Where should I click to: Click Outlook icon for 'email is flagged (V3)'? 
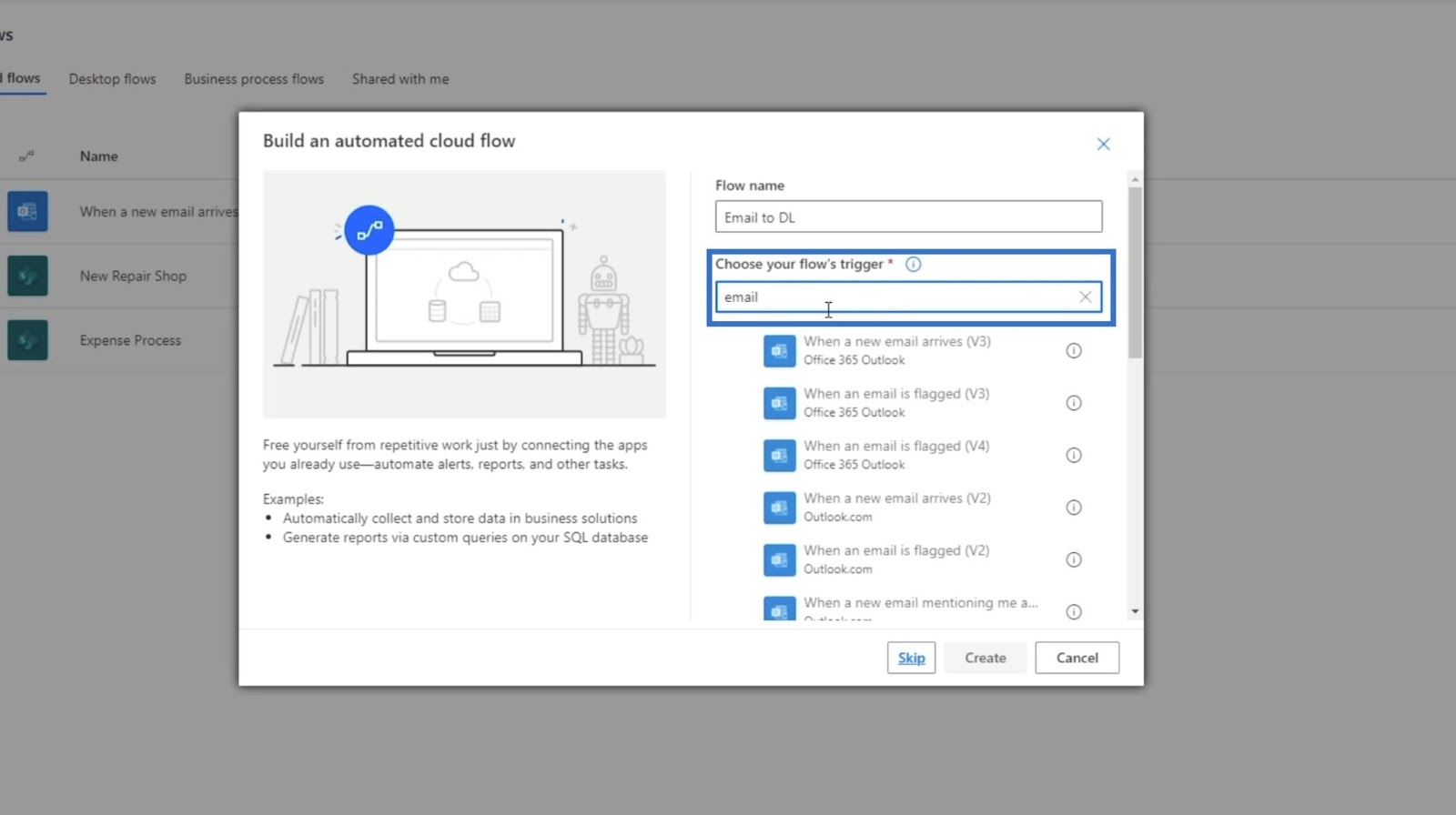[x=779, y=403]
